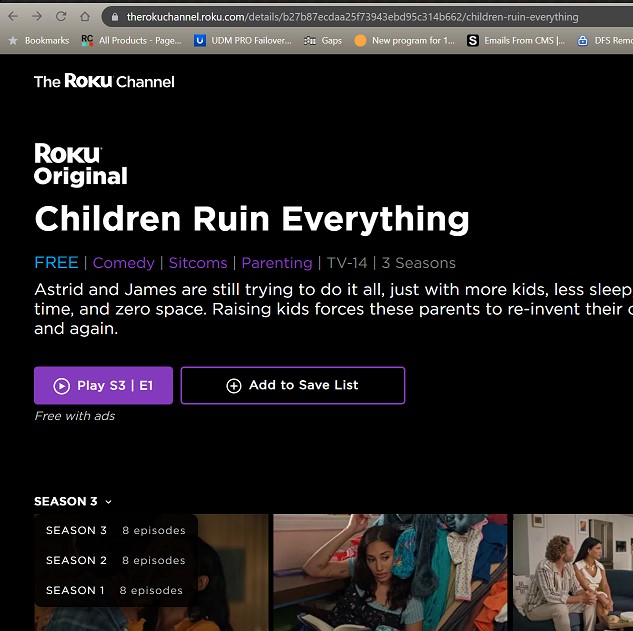Open the Emails From CMS bookmark
Viewport: 633px width, 631px height.
[x=516, y=40]
